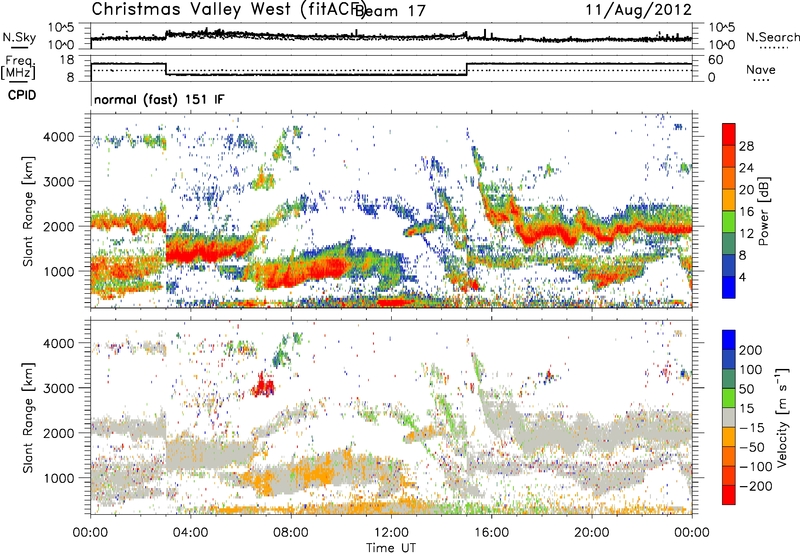Click the '60' Nave axis tick label
The image size is (800, 554).
tap(716, 60)
